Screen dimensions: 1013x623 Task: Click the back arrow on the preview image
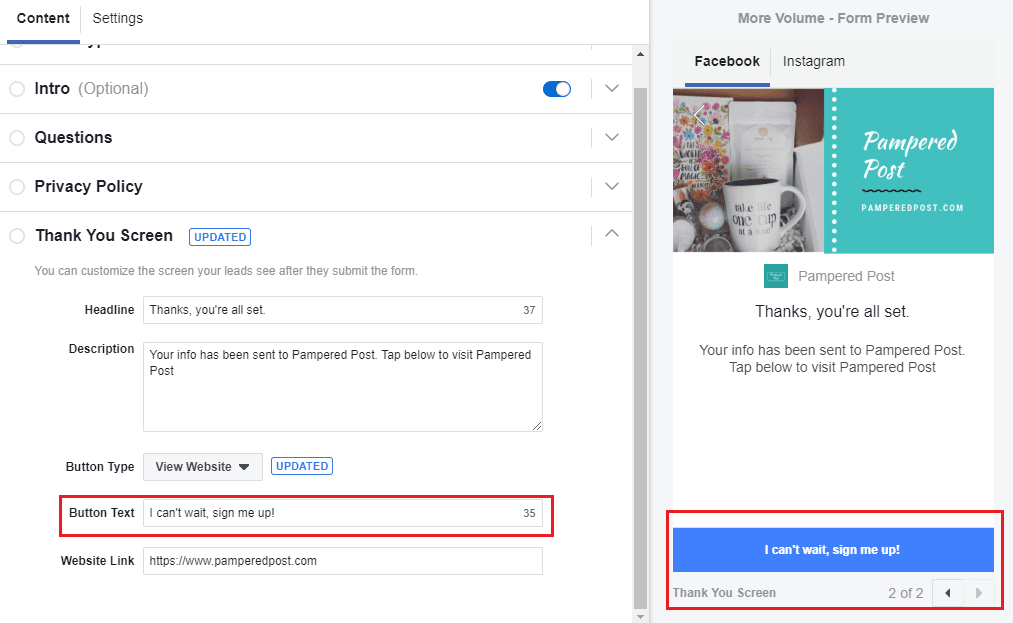click(697, 115)
